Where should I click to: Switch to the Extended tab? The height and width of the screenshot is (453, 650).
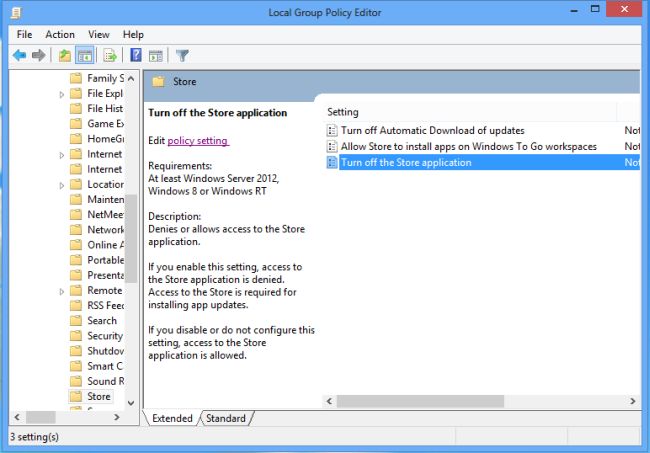[172, 418]
